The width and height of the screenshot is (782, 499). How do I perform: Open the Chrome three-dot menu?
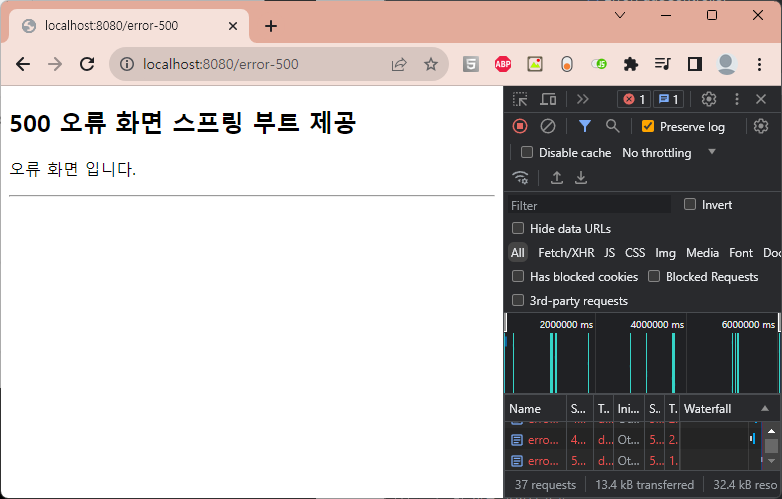[759, 64]
